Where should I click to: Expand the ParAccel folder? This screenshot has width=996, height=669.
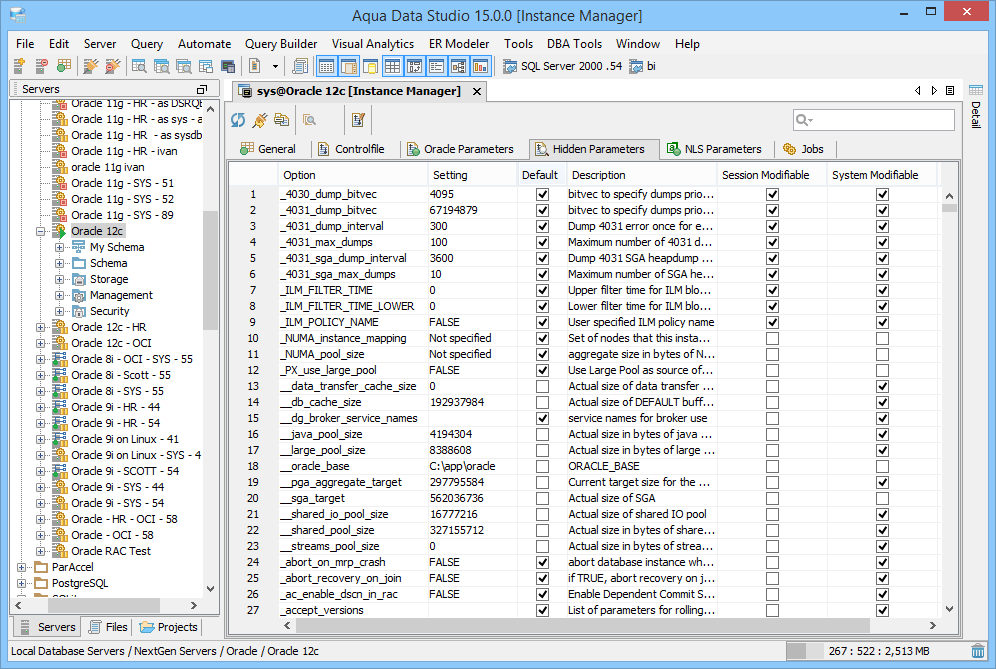[x=22, y=567]
